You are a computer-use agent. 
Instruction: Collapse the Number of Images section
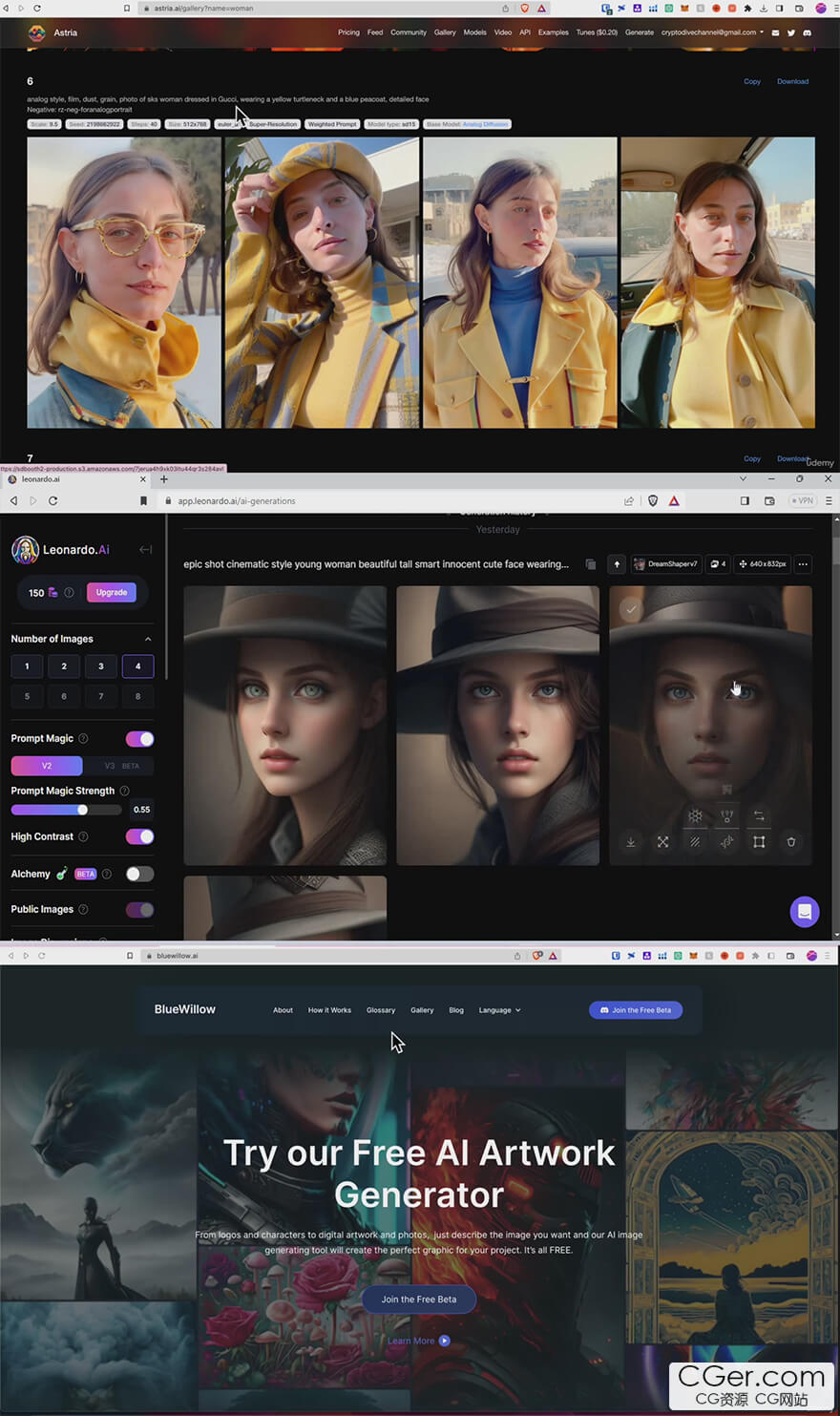point(148,639)
